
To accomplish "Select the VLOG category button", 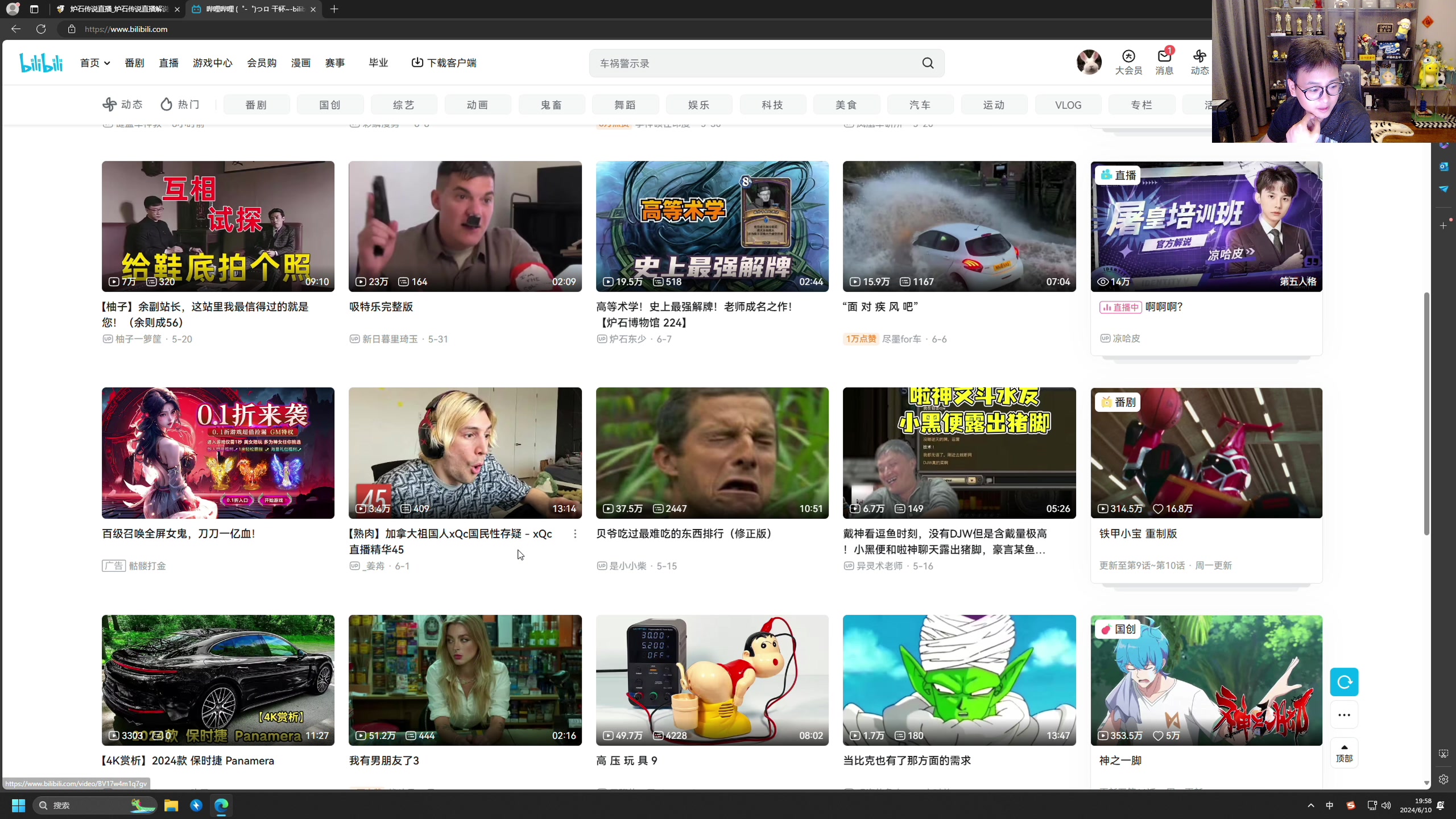I will pyautogui.click(x=1068, y=105).
